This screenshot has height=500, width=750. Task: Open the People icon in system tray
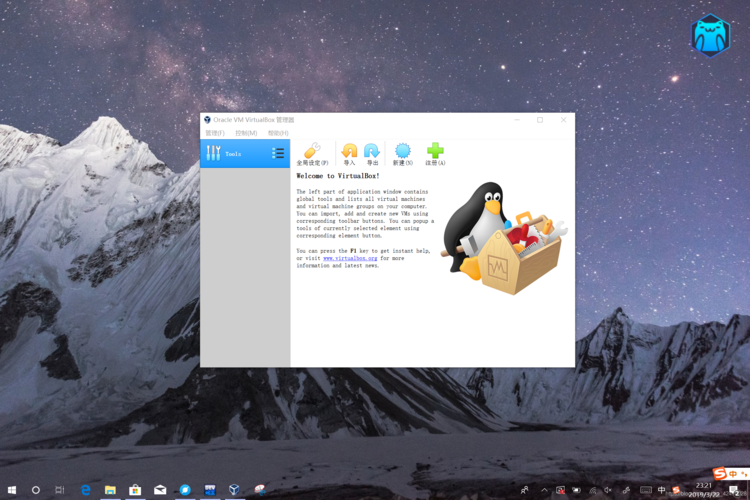[525, 490]
